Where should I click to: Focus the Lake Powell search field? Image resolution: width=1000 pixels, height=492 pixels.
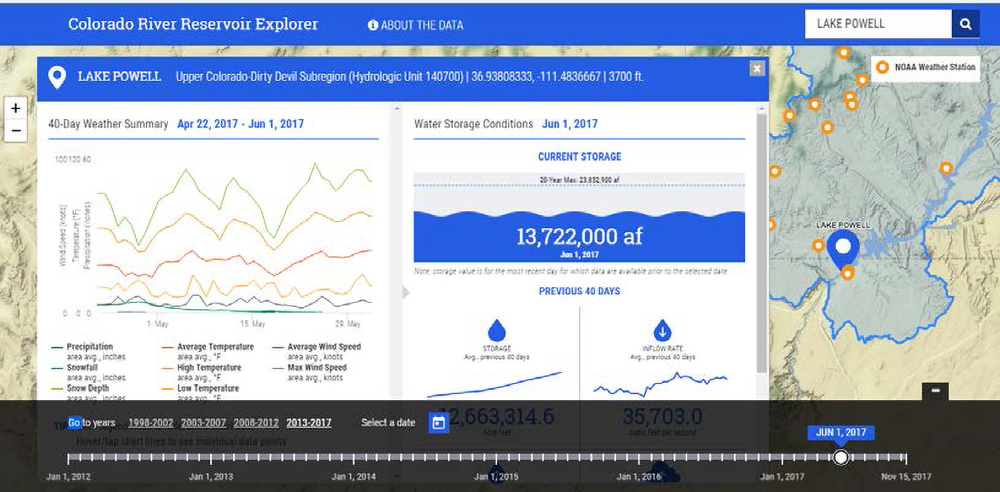(x=878, y=24)
